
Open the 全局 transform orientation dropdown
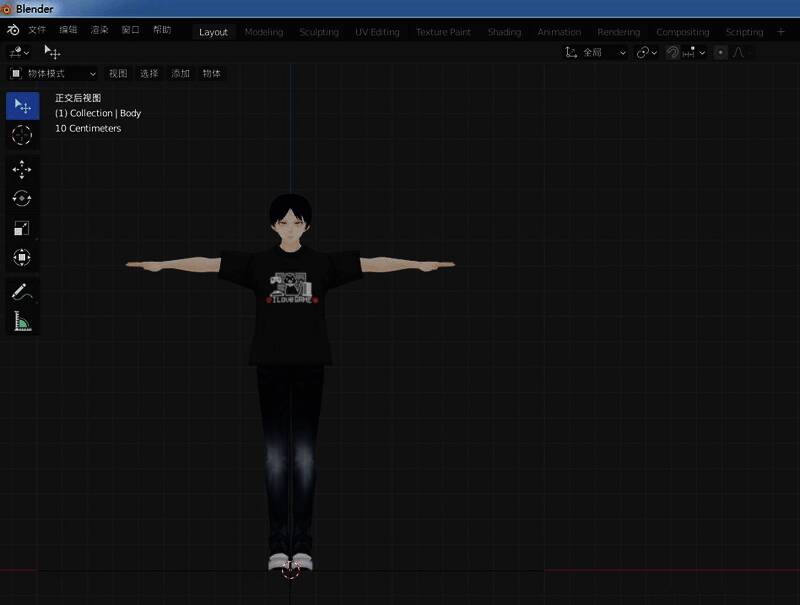(x=595, y=52)
